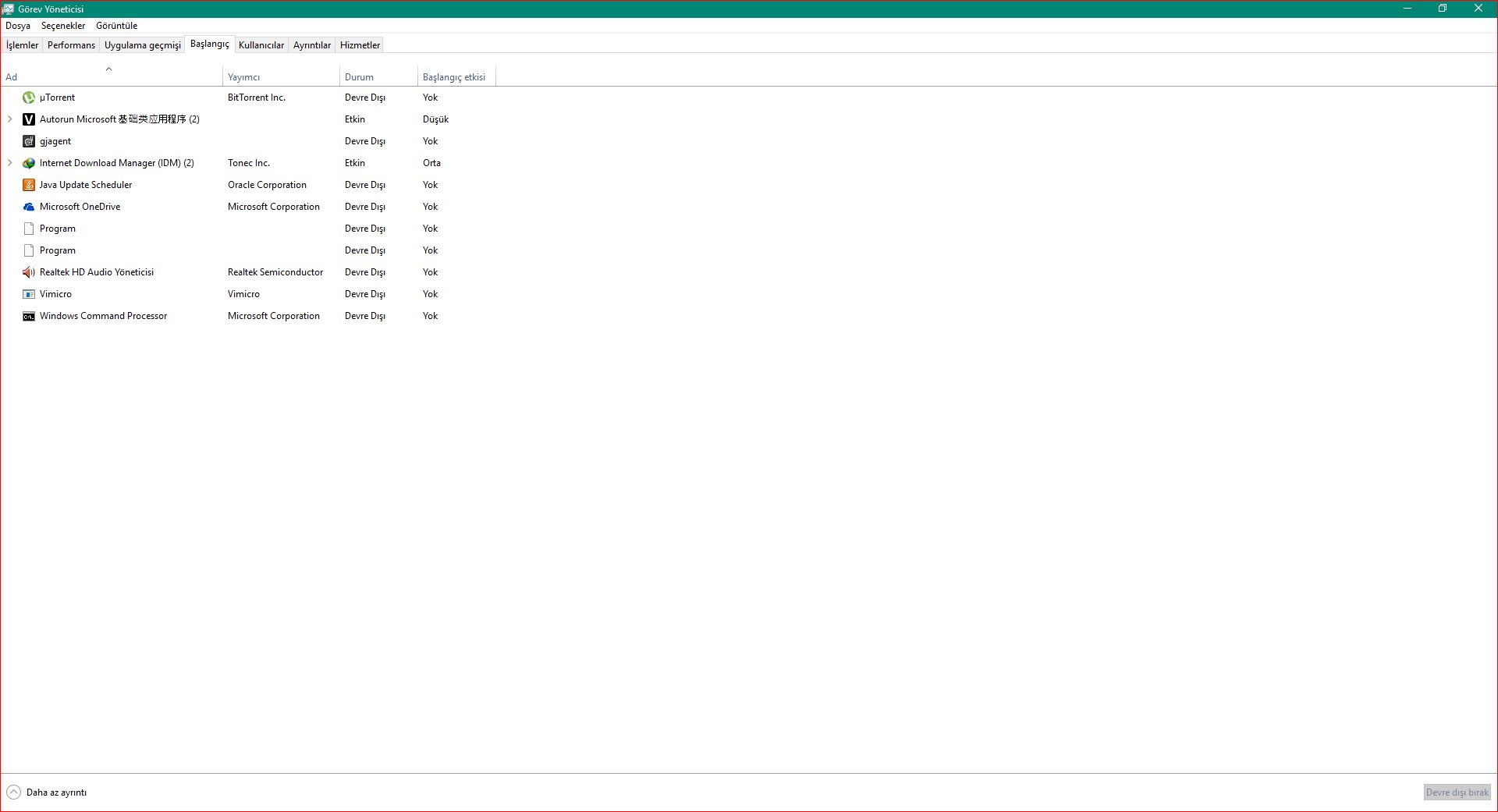Click the Düşük startup impact value
This screenshot has width=1498, height=812.
[x=435, y=119]
